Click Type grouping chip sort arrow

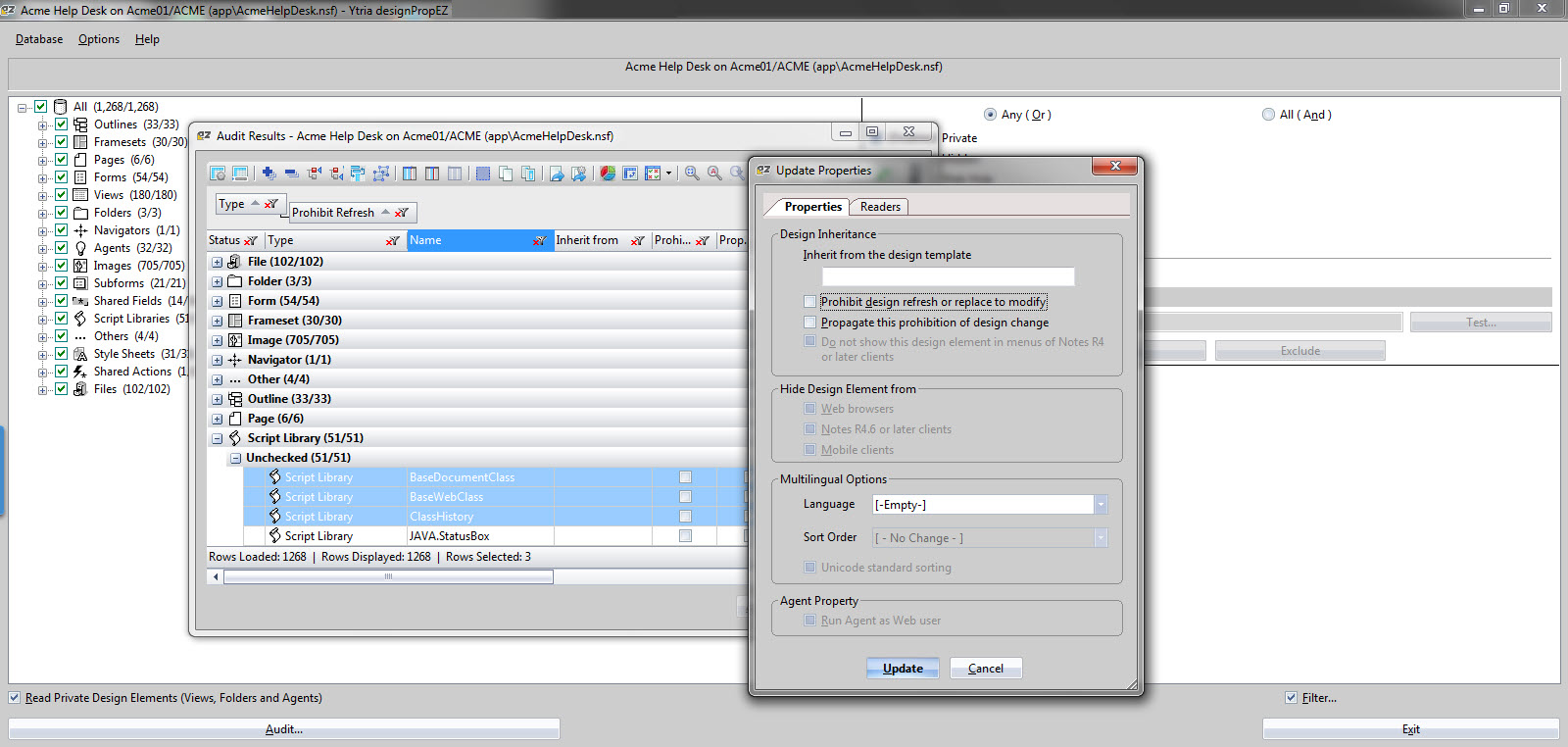255,203
